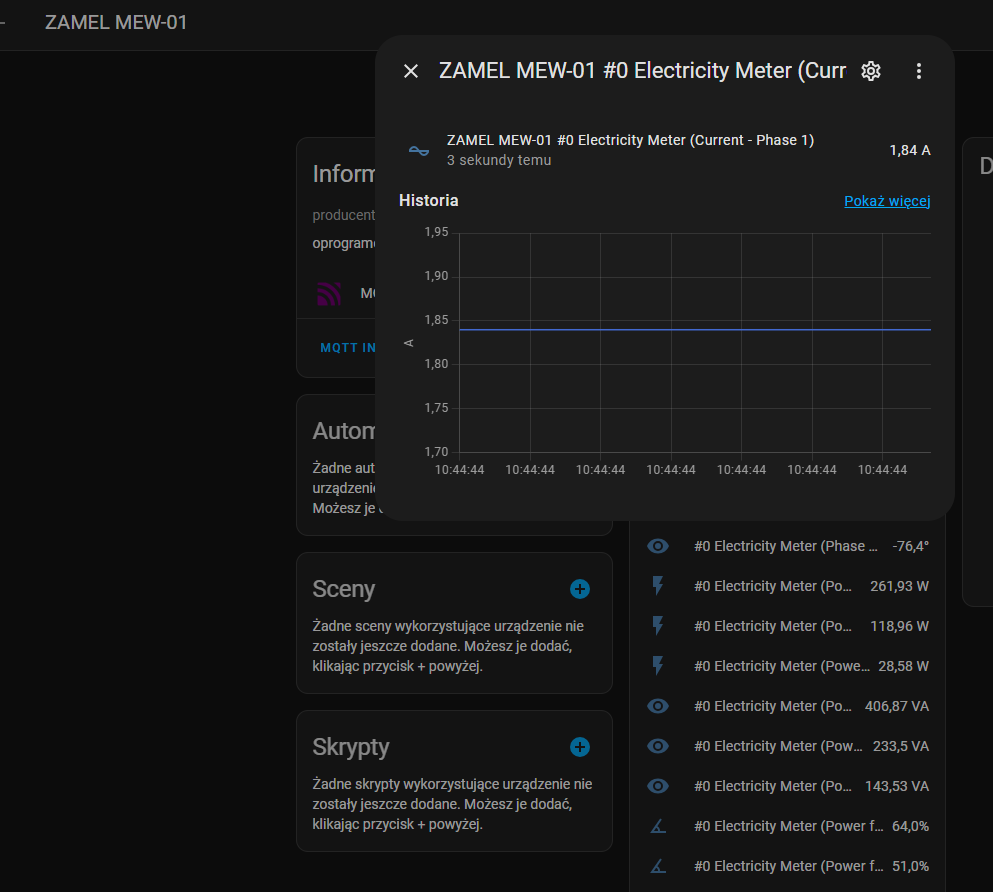Click the purple MQTT integration icon
The image size is (993, 892).
coord(329,294)
